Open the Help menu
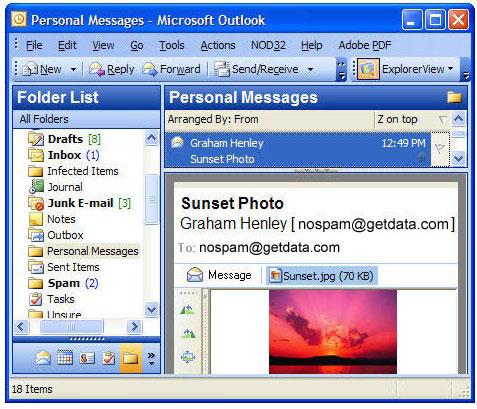The image size is (477, 409). (x=312, y=45)
